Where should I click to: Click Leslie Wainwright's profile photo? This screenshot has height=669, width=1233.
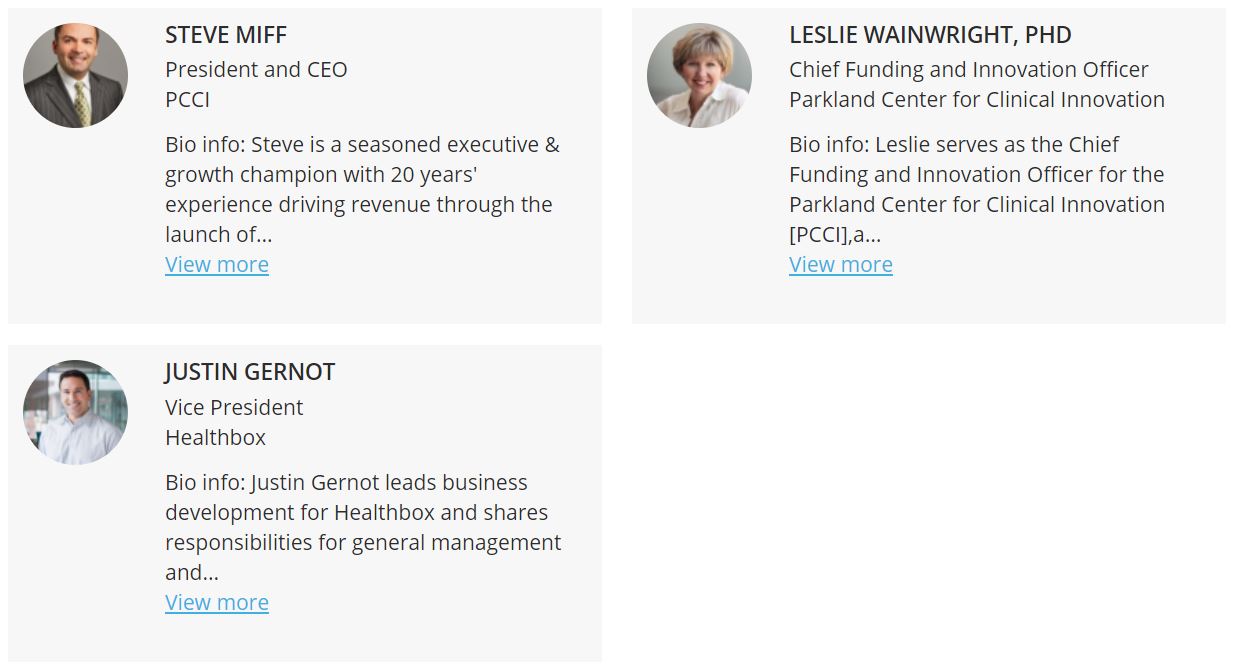(699, 76)
